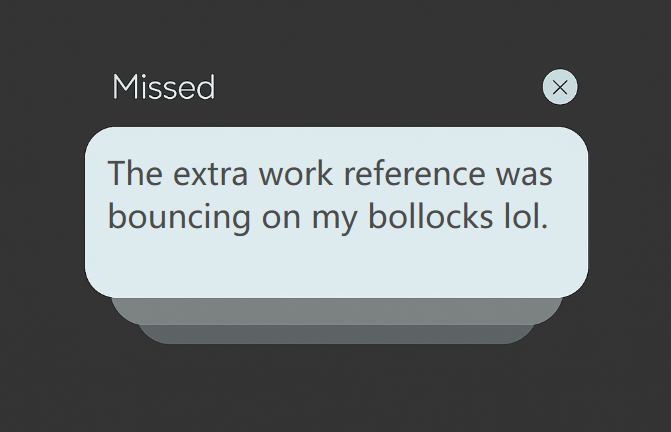Click the Missed heading label
Image resolution: width=671 pixels, height=432 pixels.
(163, 87)
